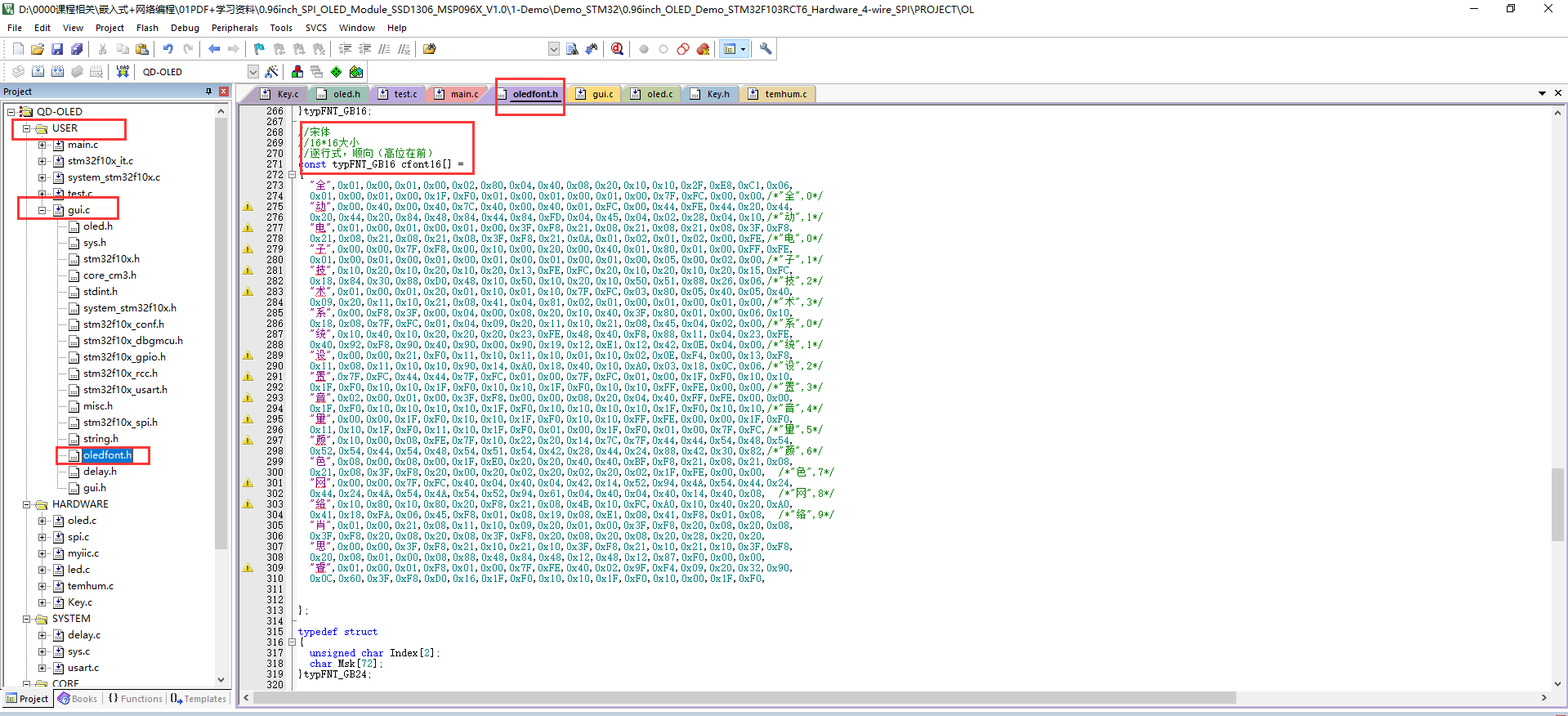Click the Open file folder icon
The image size is (1568, 716).
(38, 49)
